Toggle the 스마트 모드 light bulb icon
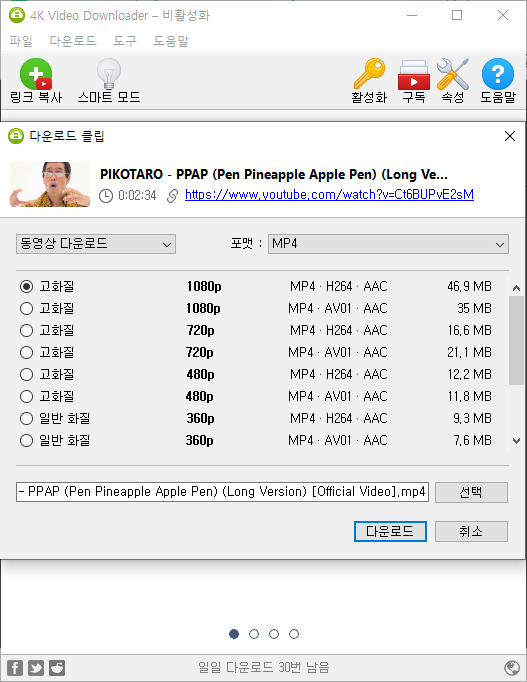 (109, 74)
